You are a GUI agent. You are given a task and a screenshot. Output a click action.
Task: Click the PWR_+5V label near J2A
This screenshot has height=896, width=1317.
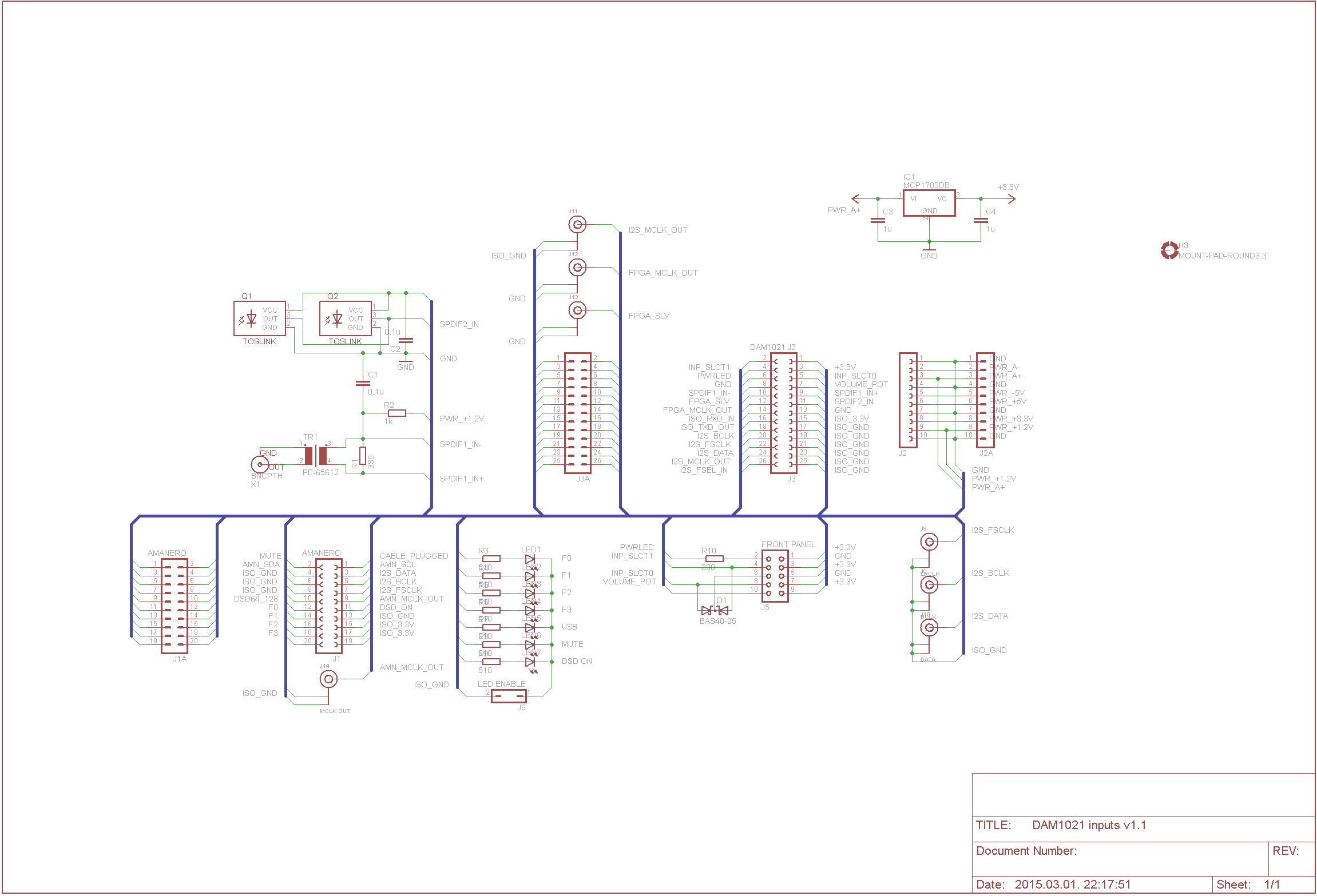click(1007, 401)
